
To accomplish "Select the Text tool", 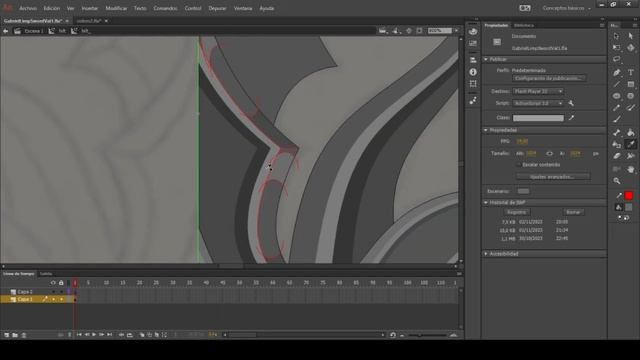I will click(631, 73).
